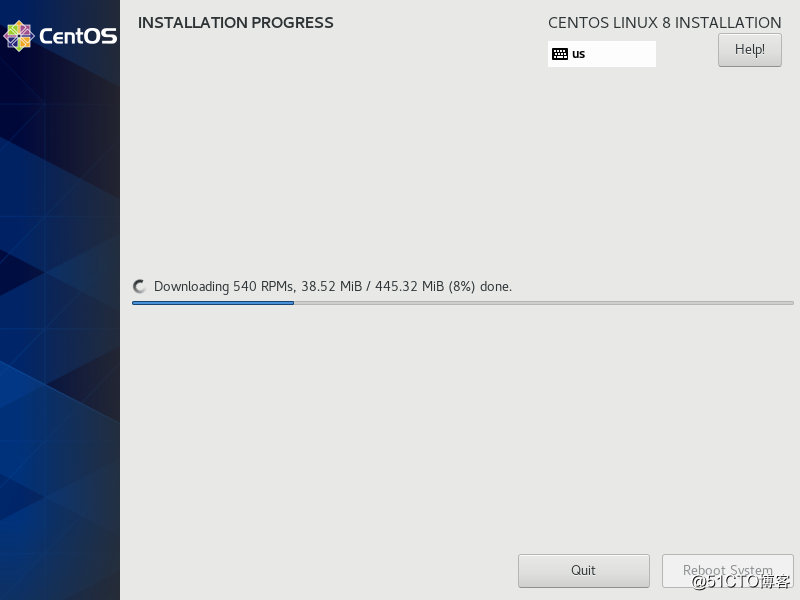Click the Downloading 540 RPMs status text

click(333, 287)
